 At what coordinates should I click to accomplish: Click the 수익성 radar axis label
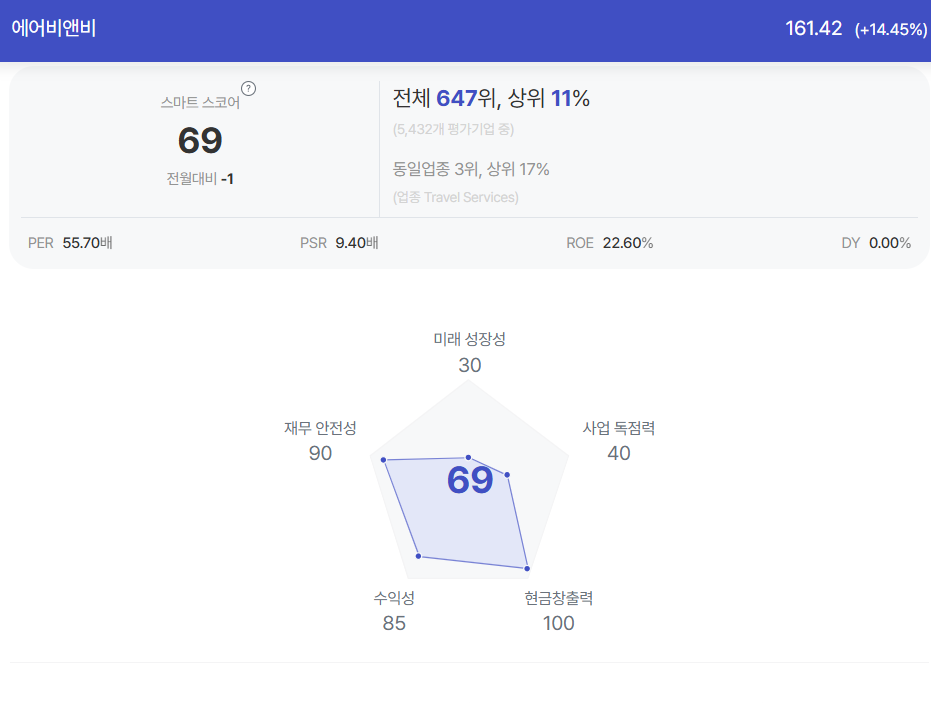(x=394, y=598)
